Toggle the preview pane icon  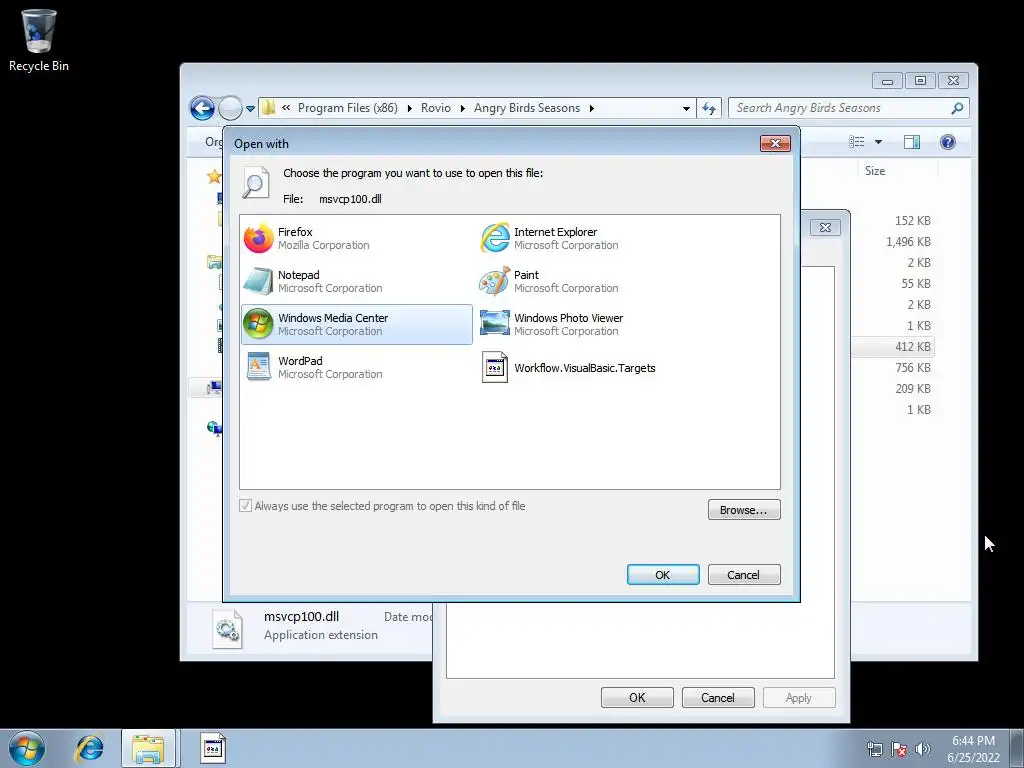tap(912, 142)
